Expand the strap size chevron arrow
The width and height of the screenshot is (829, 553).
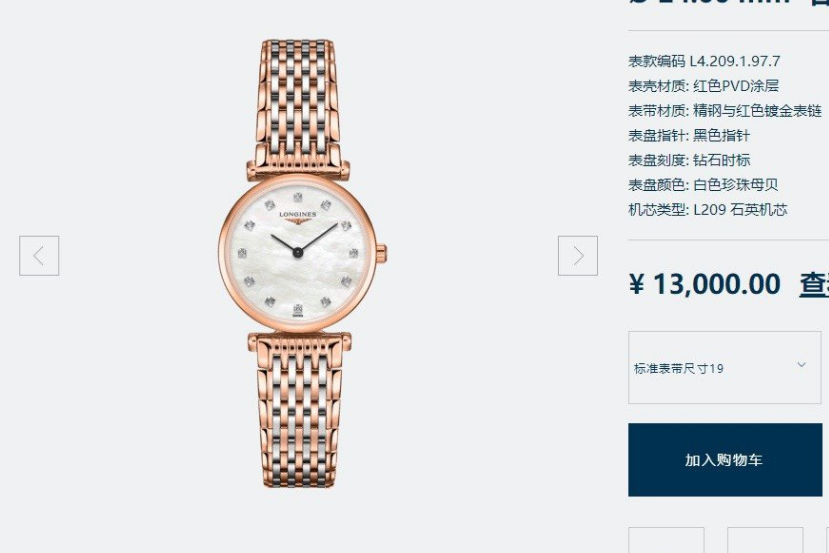click(802, 365)
